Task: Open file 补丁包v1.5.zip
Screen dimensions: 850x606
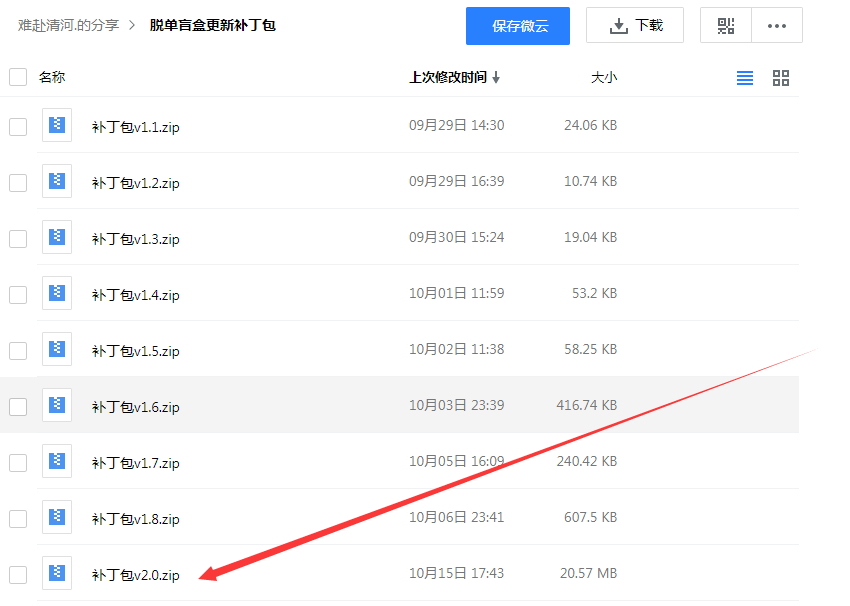Action: pos(136,351)
